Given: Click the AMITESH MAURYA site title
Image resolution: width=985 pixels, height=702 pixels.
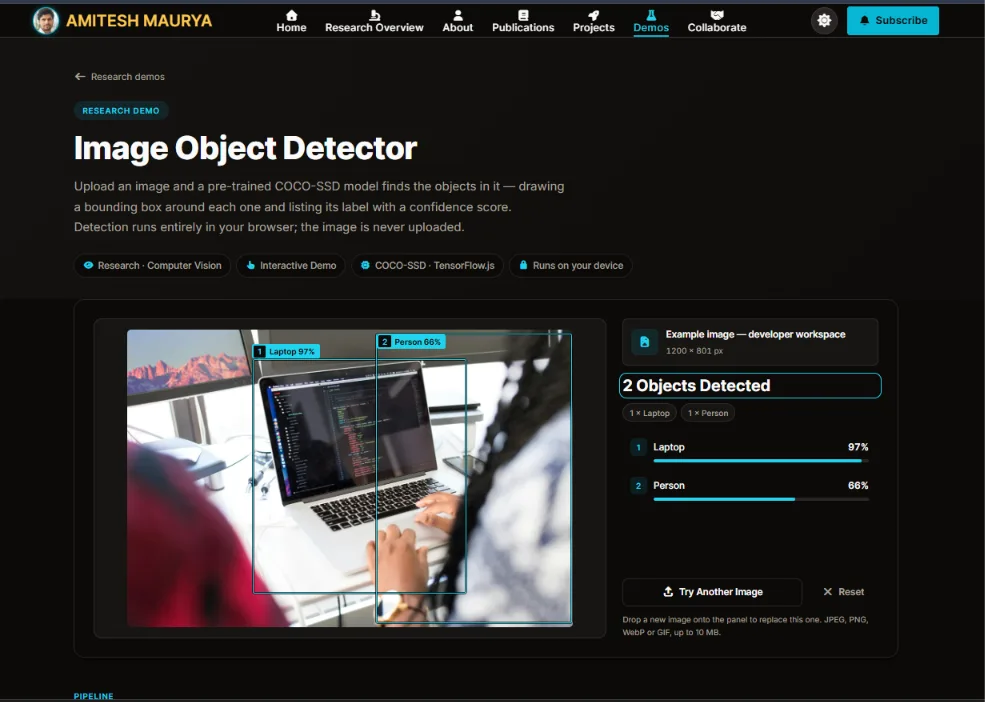Looking at the screenshot, I should pyautogui.click(x=139, y=21).
